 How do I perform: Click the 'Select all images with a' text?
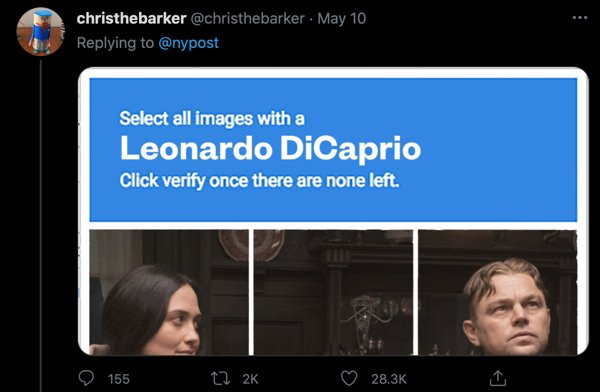click(x=212, y=118)
